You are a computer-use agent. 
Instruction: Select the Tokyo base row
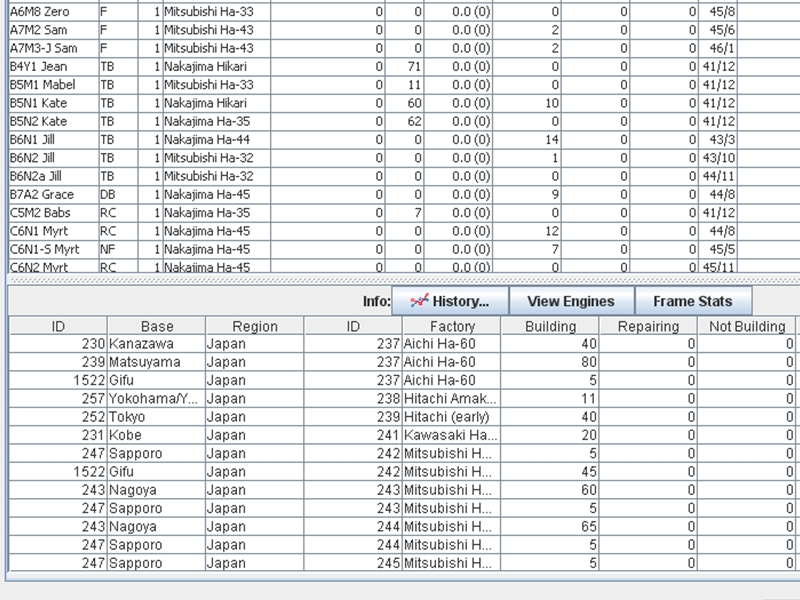click(x=403, y=417)
